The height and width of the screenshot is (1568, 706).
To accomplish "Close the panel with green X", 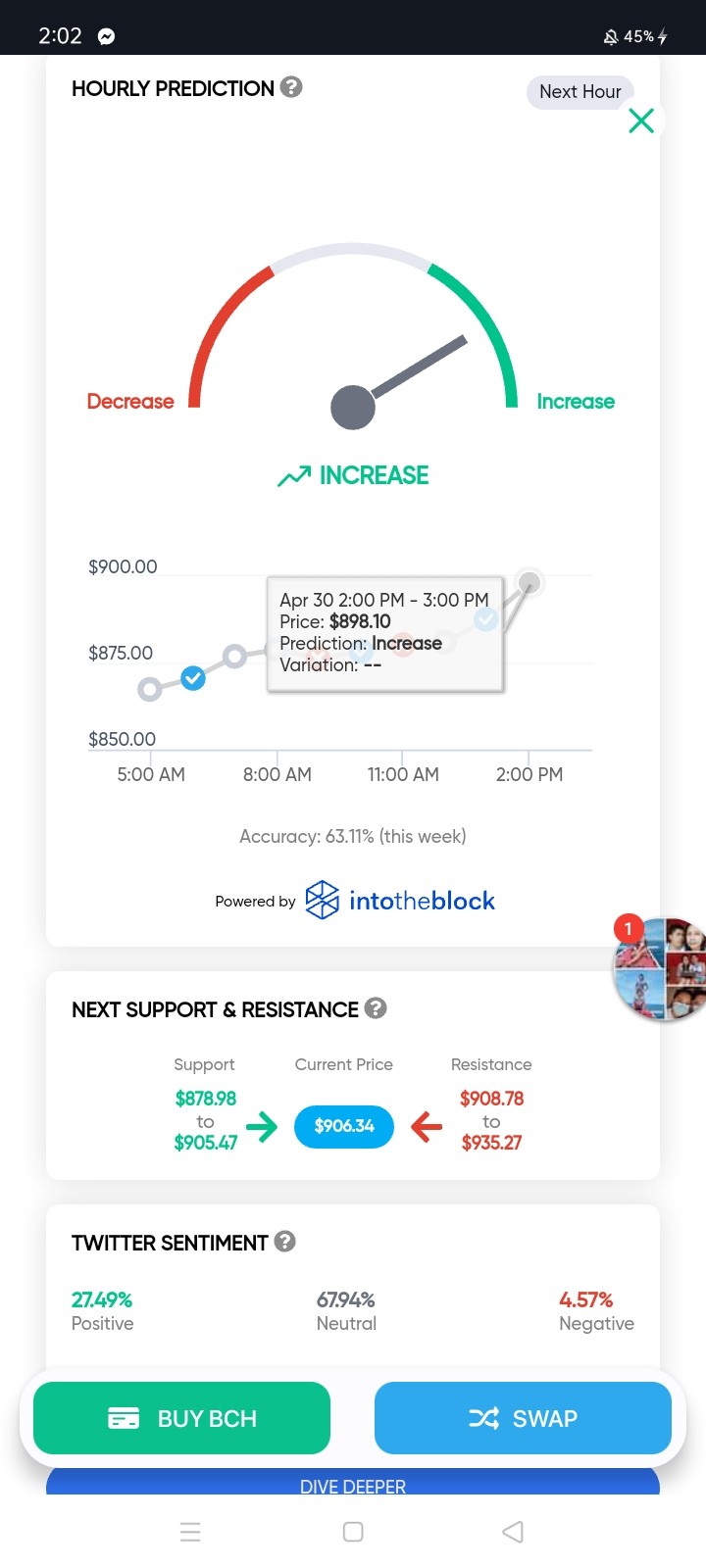I will tap(641, 121).
